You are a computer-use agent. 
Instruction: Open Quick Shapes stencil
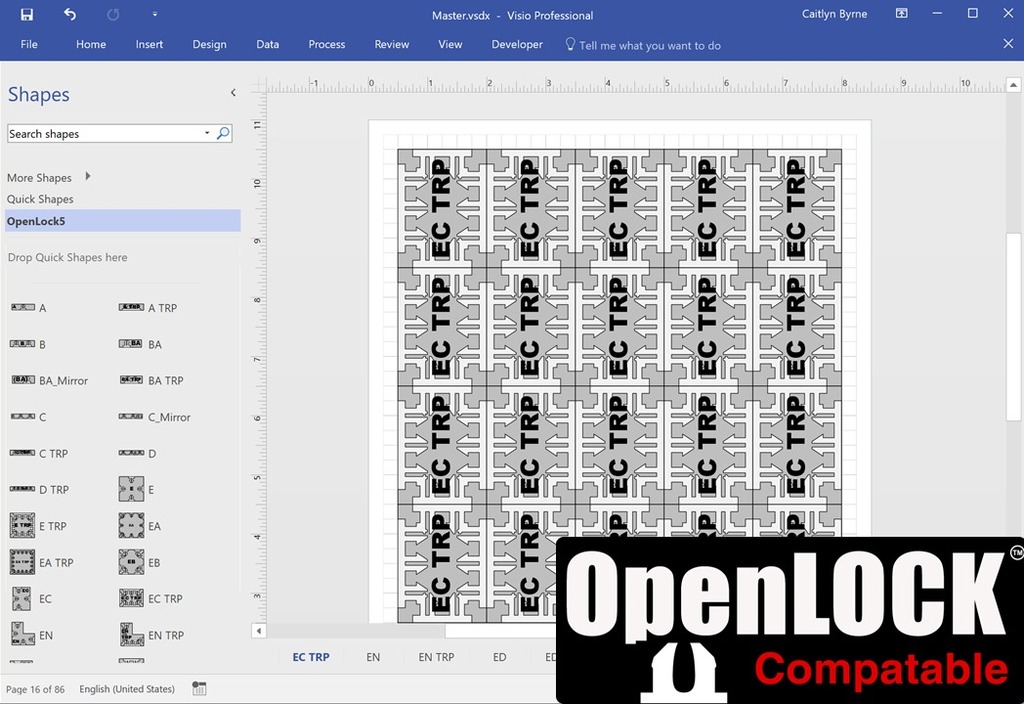[40, 199]
